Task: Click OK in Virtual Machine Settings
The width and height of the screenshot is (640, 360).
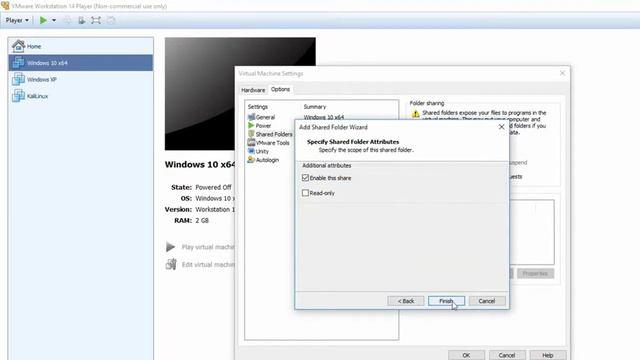Action: tap(466, 355)
